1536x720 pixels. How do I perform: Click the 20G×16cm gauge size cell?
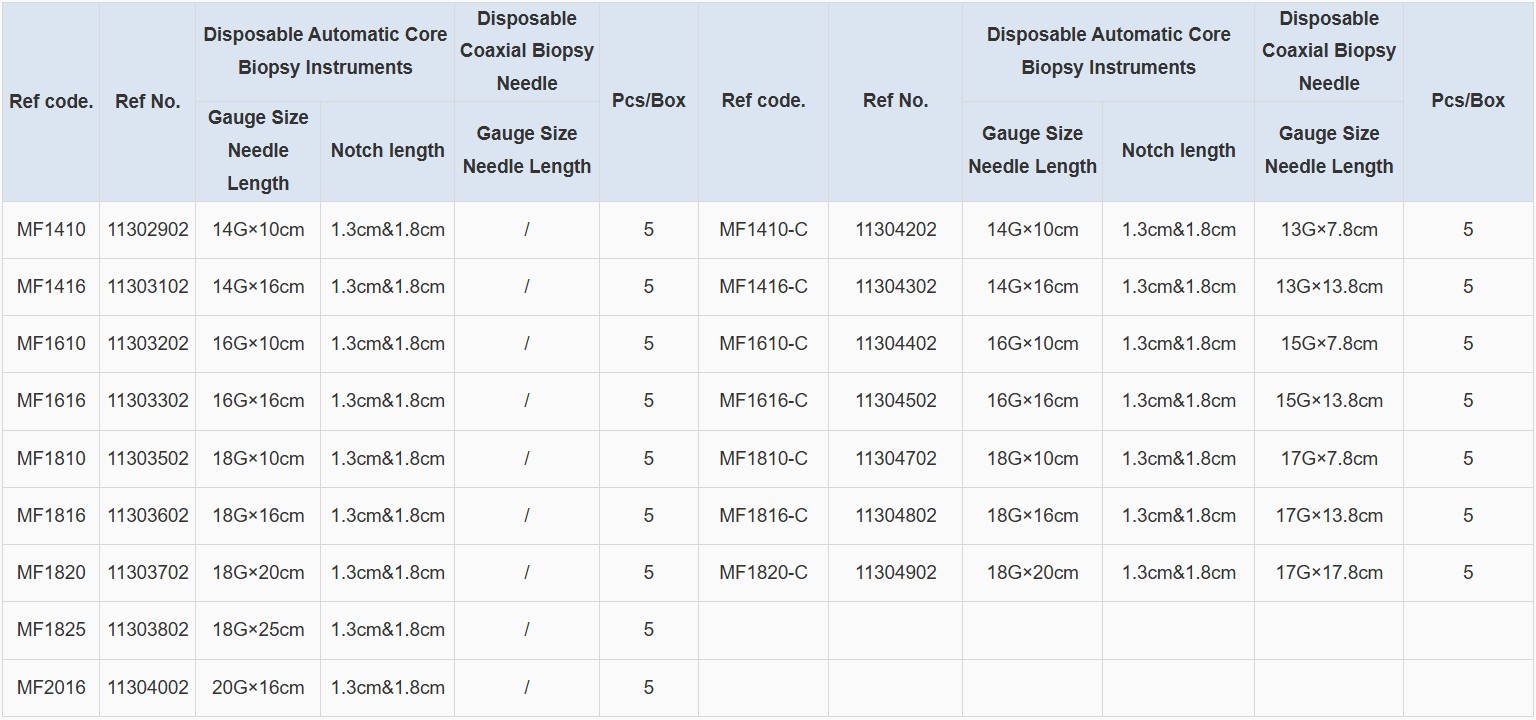258,687
